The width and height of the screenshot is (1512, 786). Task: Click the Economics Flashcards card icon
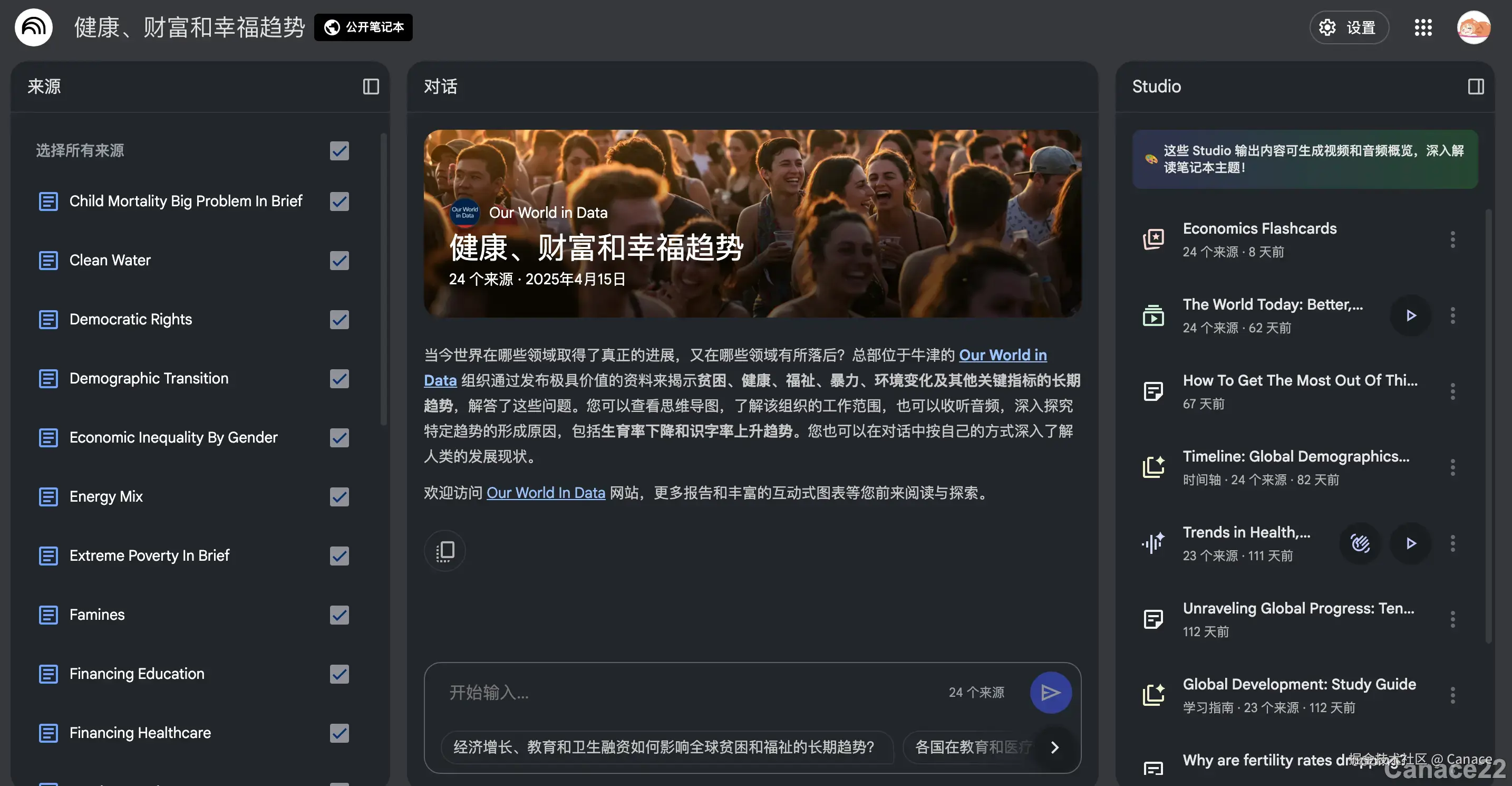coord(1154,239)
